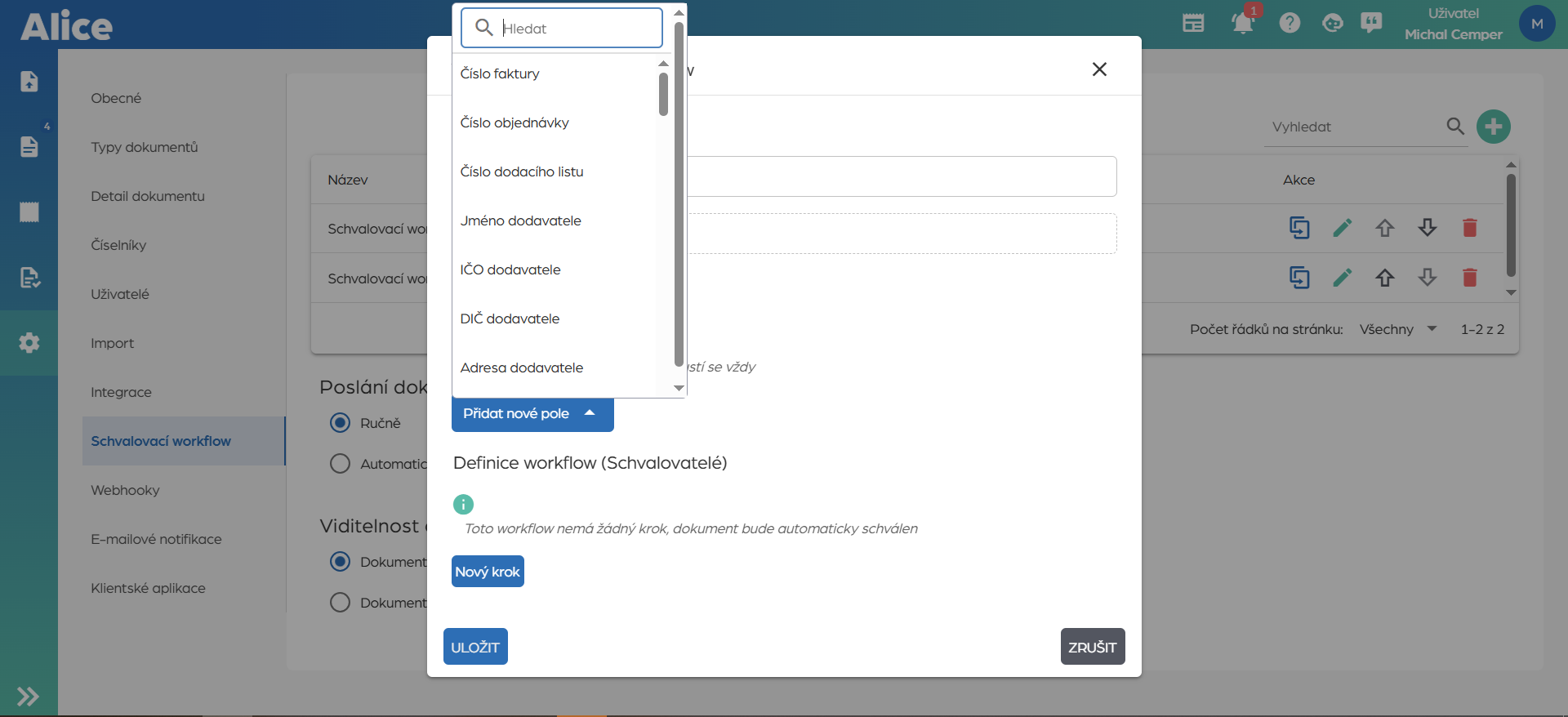This screenshot has height=717, width=1568.
Task: Expand the sidebar with double chevron
Action: [28, 696]
